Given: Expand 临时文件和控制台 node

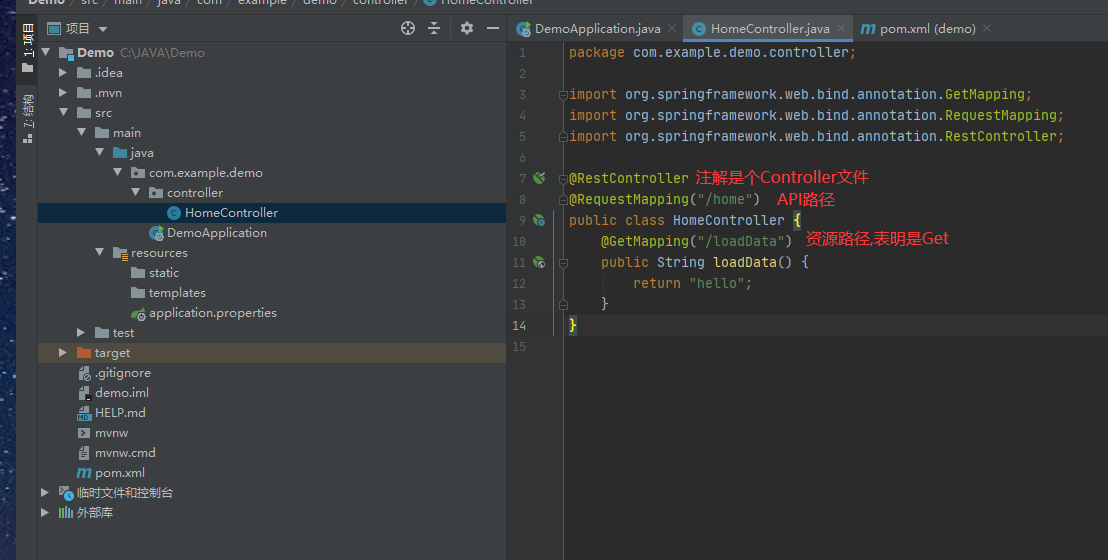Looking at the screenshot, I should (45, 492).
